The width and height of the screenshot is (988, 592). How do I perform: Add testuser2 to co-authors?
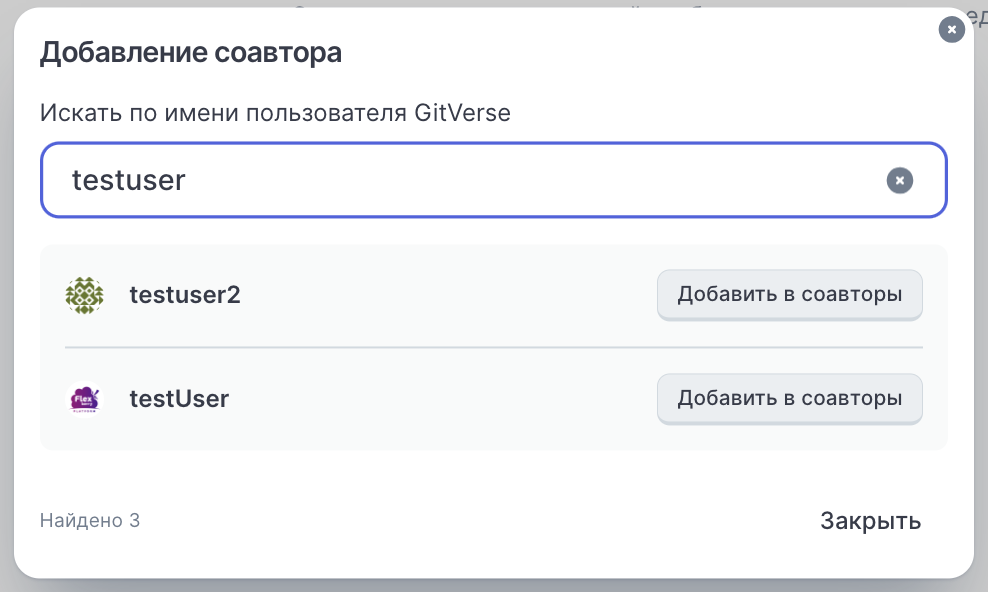coord(789,295)
